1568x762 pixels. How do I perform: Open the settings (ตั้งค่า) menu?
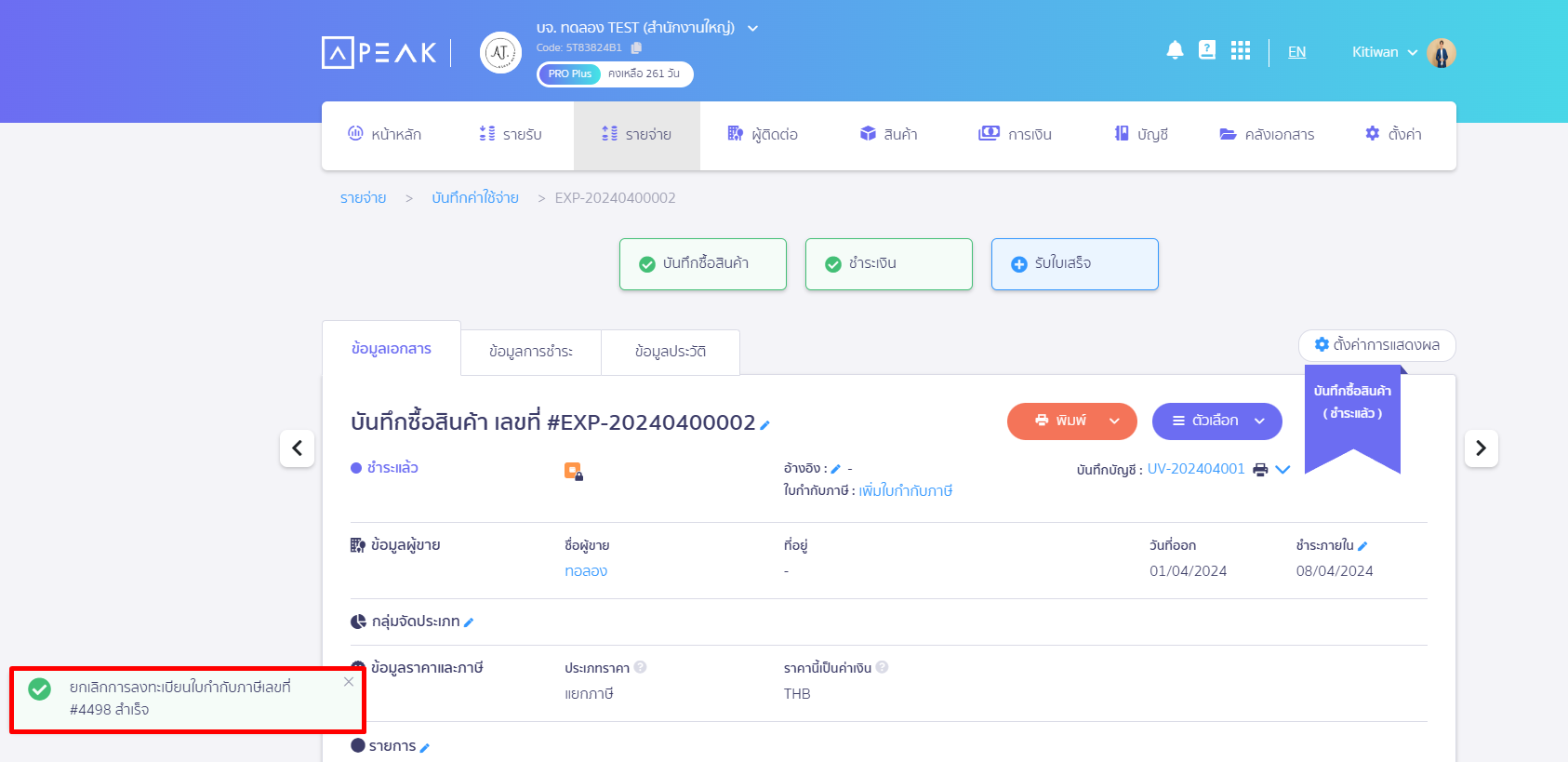pyautogui.click(x=1393, y=135)
